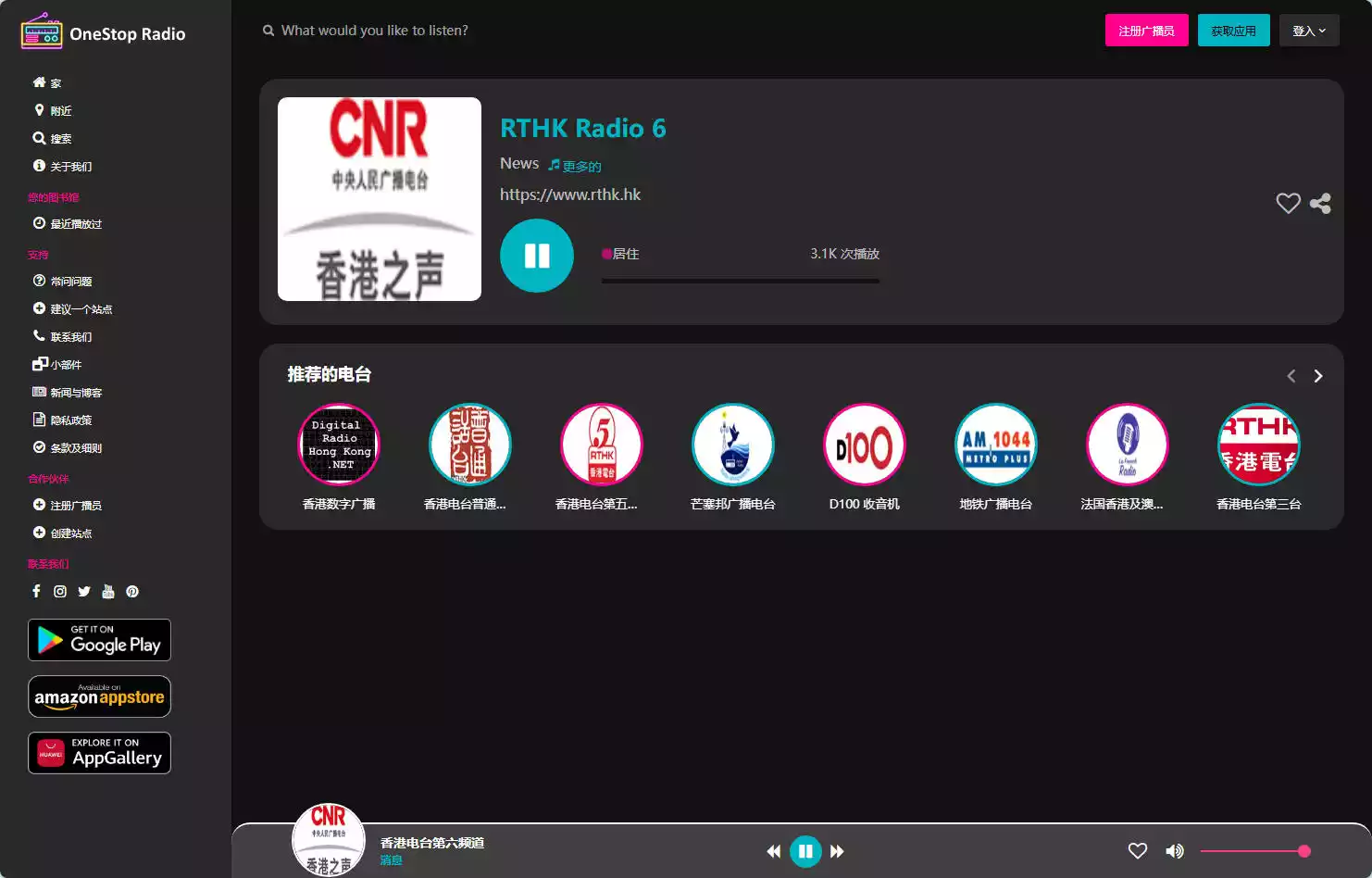Focus the 'What would you like to listen?' search field
This screenshot has height=878, width=1372.
click(x=374, y=31)
